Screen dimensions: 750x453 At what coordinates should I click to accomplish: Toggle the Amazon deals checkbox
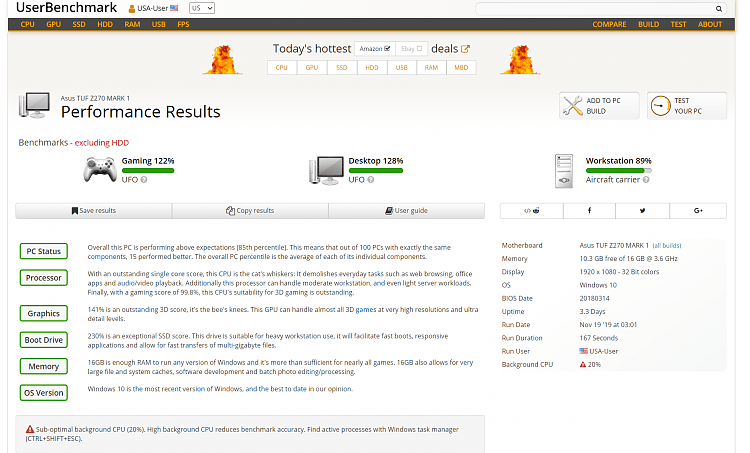point(387,49)
